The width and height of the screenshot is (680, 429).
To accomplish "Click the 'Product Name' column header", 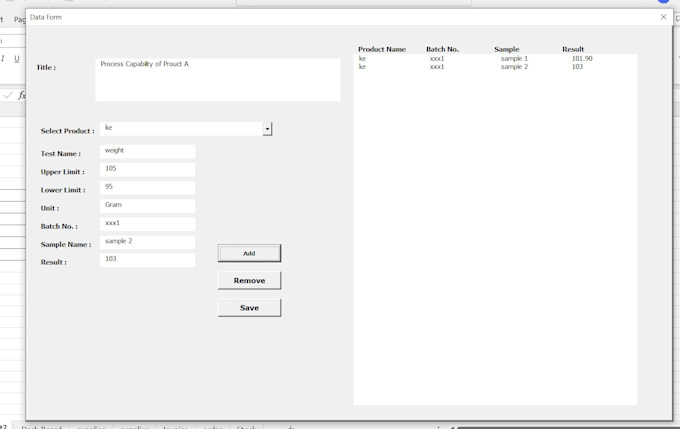I will tap(382, 49).
